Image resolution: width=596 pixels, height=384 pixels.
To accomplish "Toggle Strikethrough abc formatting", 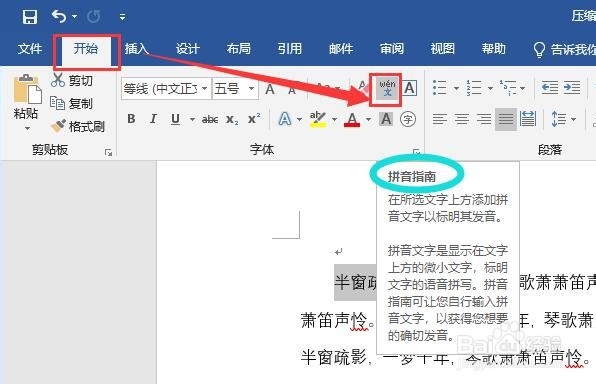I will [x=210, y=119].
